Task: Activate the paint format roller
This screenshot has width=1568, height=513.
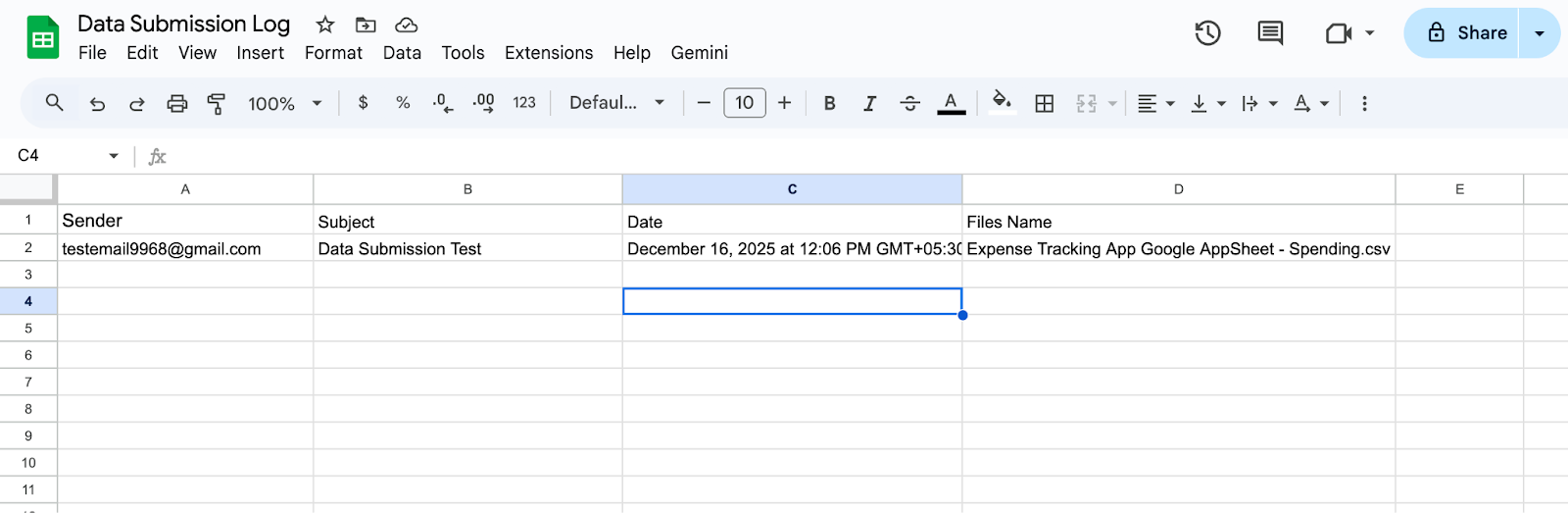Action: (217, 103)
